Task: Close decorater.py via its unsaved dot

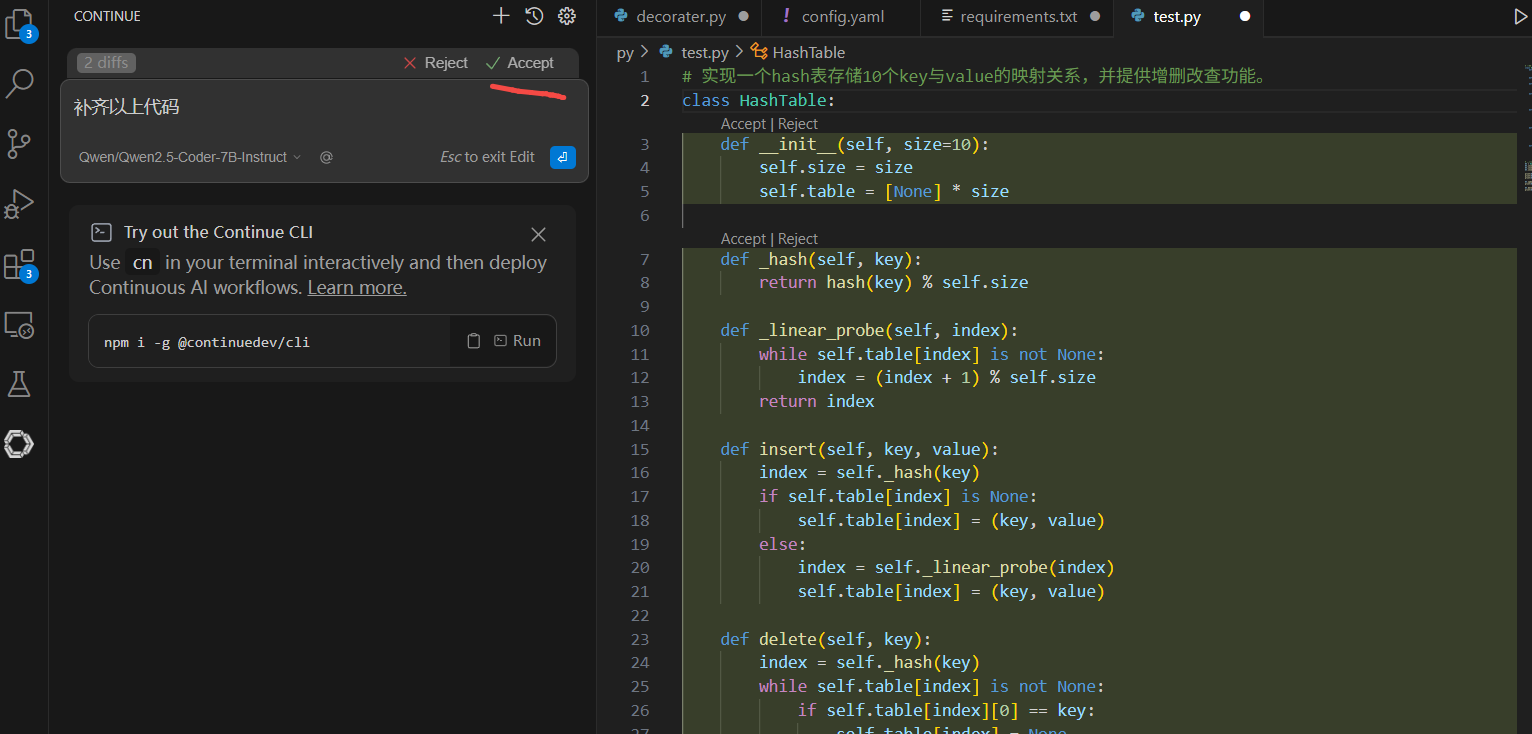Action: pos(743,17)
